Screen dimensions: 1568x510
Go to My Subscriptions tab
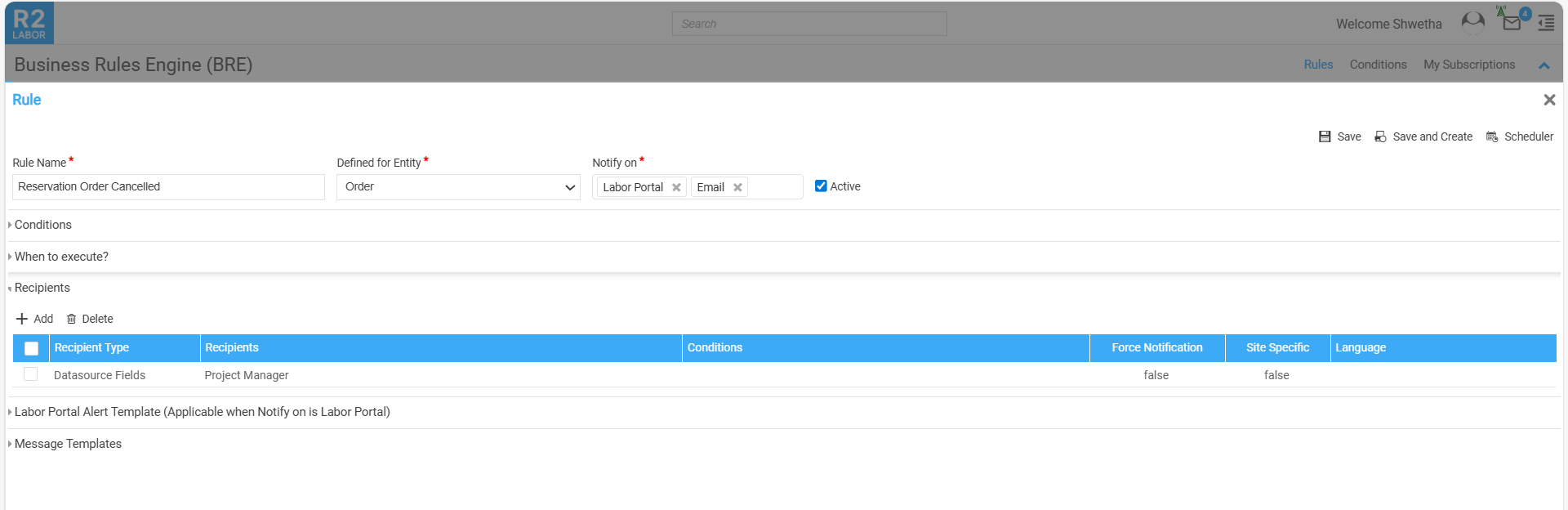click(x=1468, y=65)
